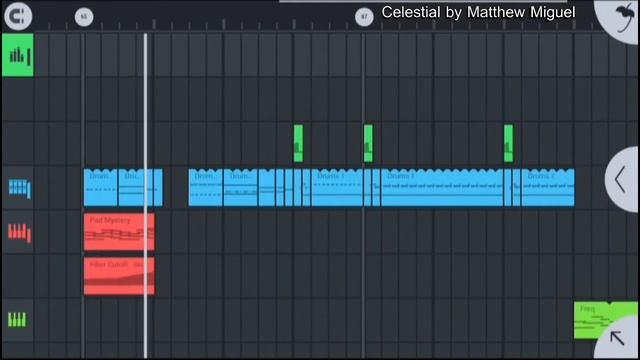Viewport: 640px width, 360px height.
Task: Toggle the magnet snap icon
Action: coord(18,16)
